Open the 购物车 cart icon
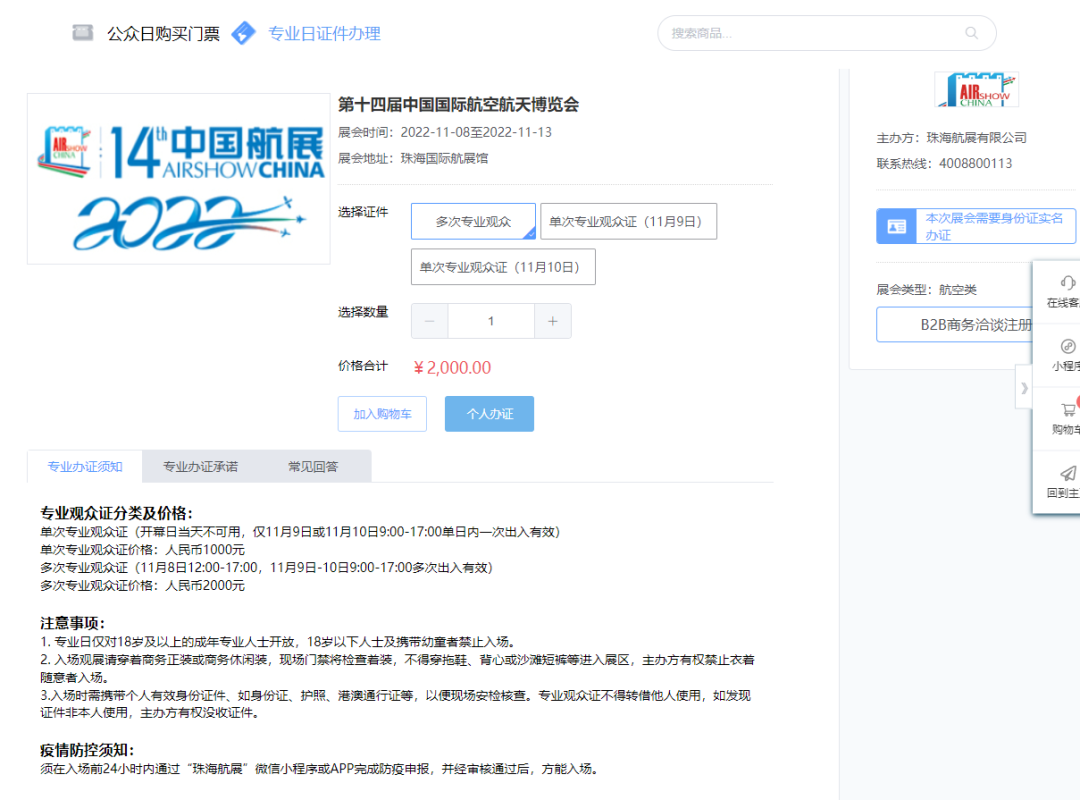Image resolution: width=1080 pixels, height=800 pixels. point(1068,410)
